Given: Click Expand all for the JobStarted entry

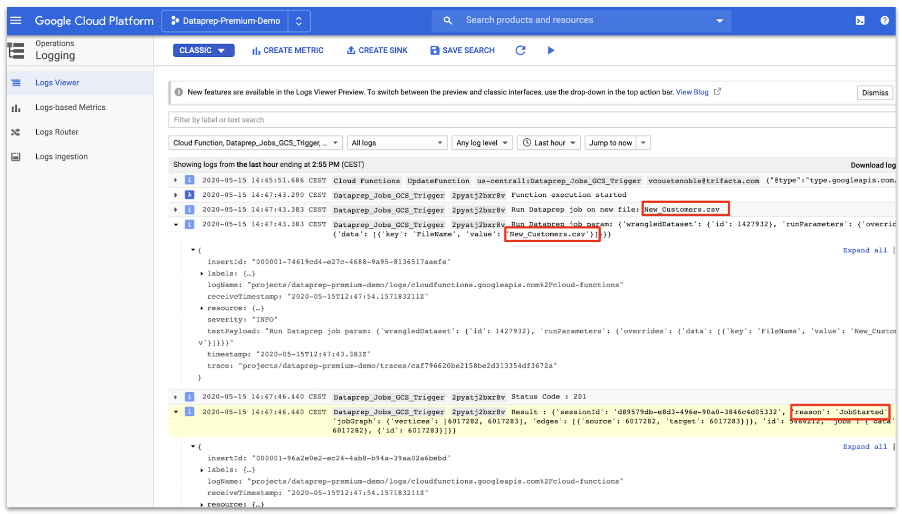Looking at the screenshot, I should point(865,447).
